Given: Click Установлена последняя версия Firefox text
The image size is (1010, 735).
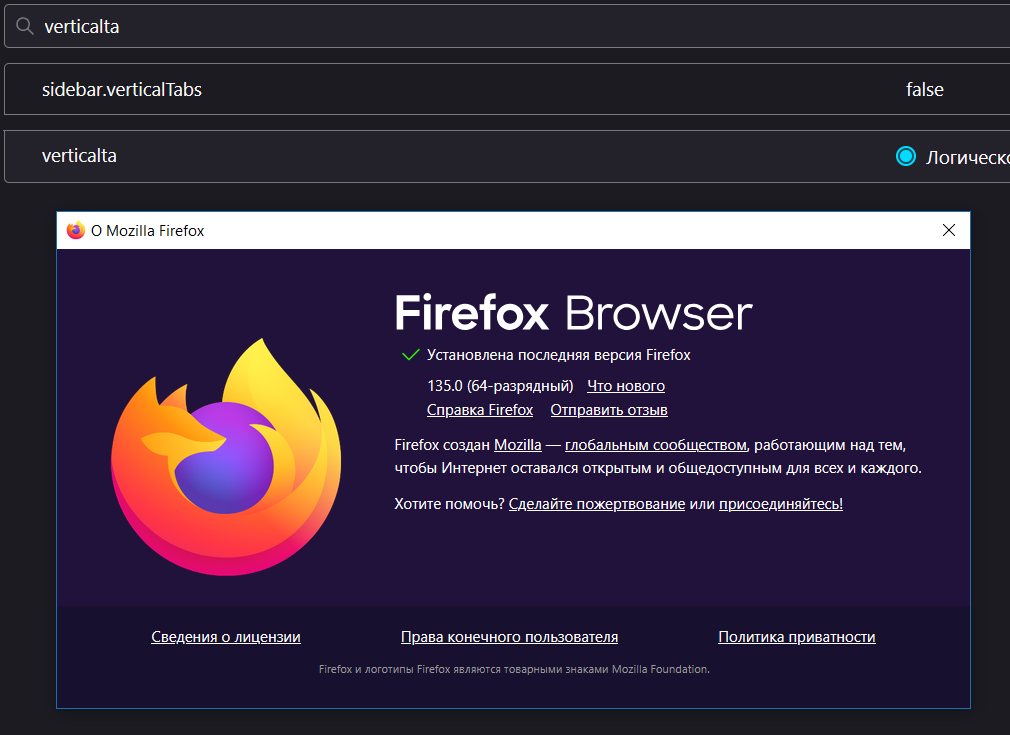Looking at the screenshot, I should pos(558,355).
